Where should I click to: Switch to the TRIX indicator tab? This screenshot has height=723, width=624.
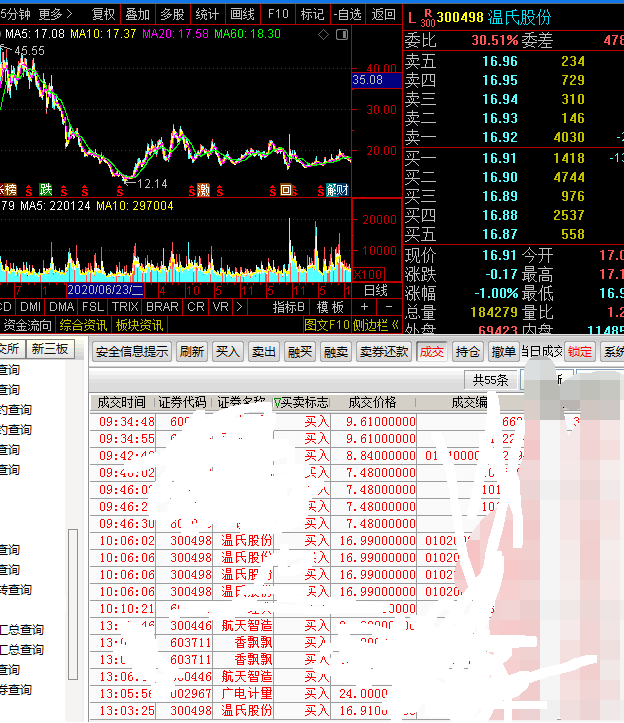pyautogui.click(x=125, y=307)
